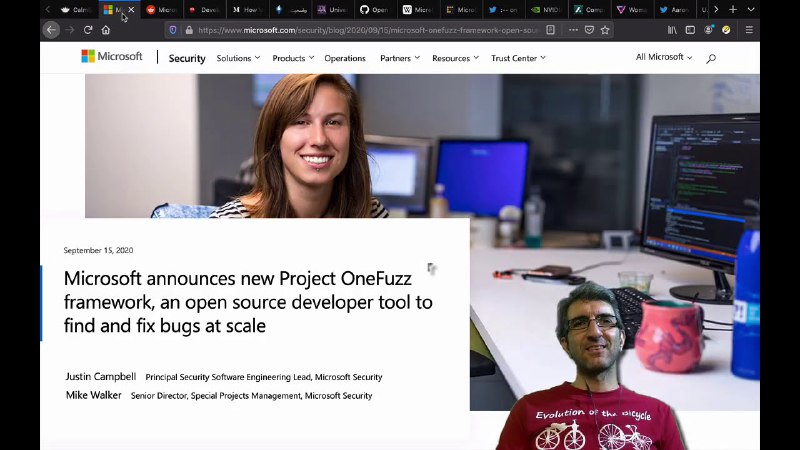This screenshot has height=450, width=800.
Task: Switch to the Calm tab
Action: pyautogui.click(x=75, y=9)
